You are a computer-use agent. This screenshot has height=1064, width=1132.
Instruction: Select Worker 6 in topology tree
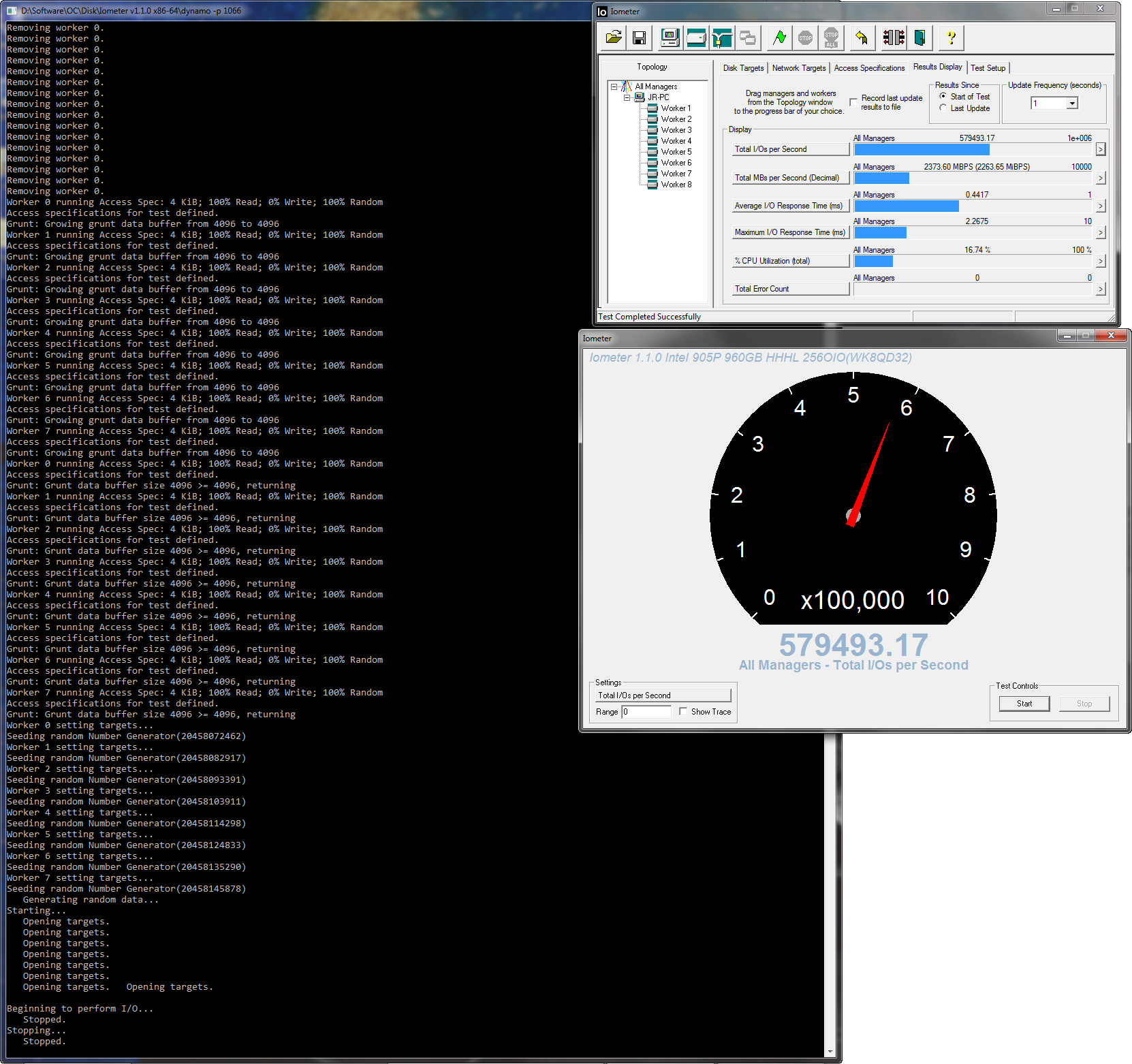coord(676,163)
